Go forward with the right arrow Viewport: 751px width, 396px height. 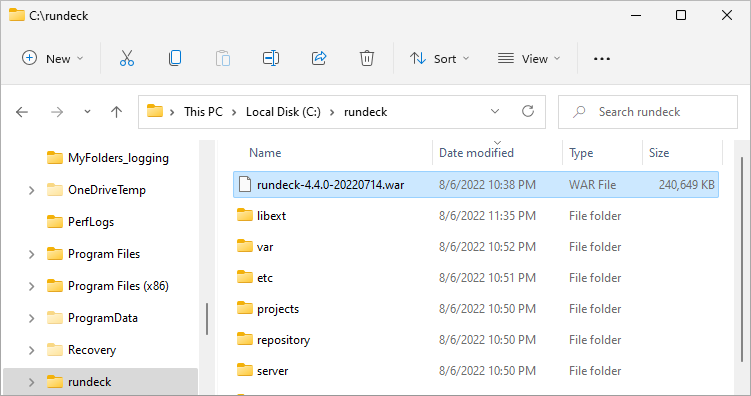57,112
